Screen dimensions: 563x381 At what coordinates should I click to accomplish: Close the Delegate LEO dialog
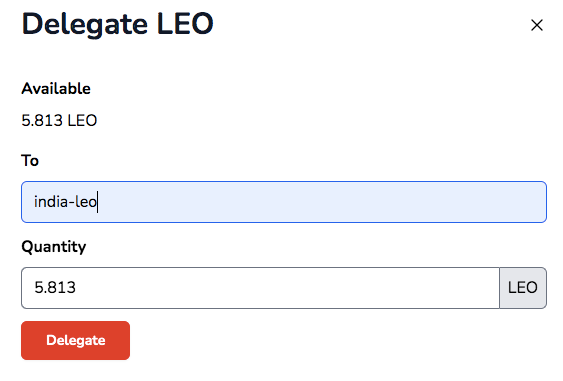click(536, 25)
